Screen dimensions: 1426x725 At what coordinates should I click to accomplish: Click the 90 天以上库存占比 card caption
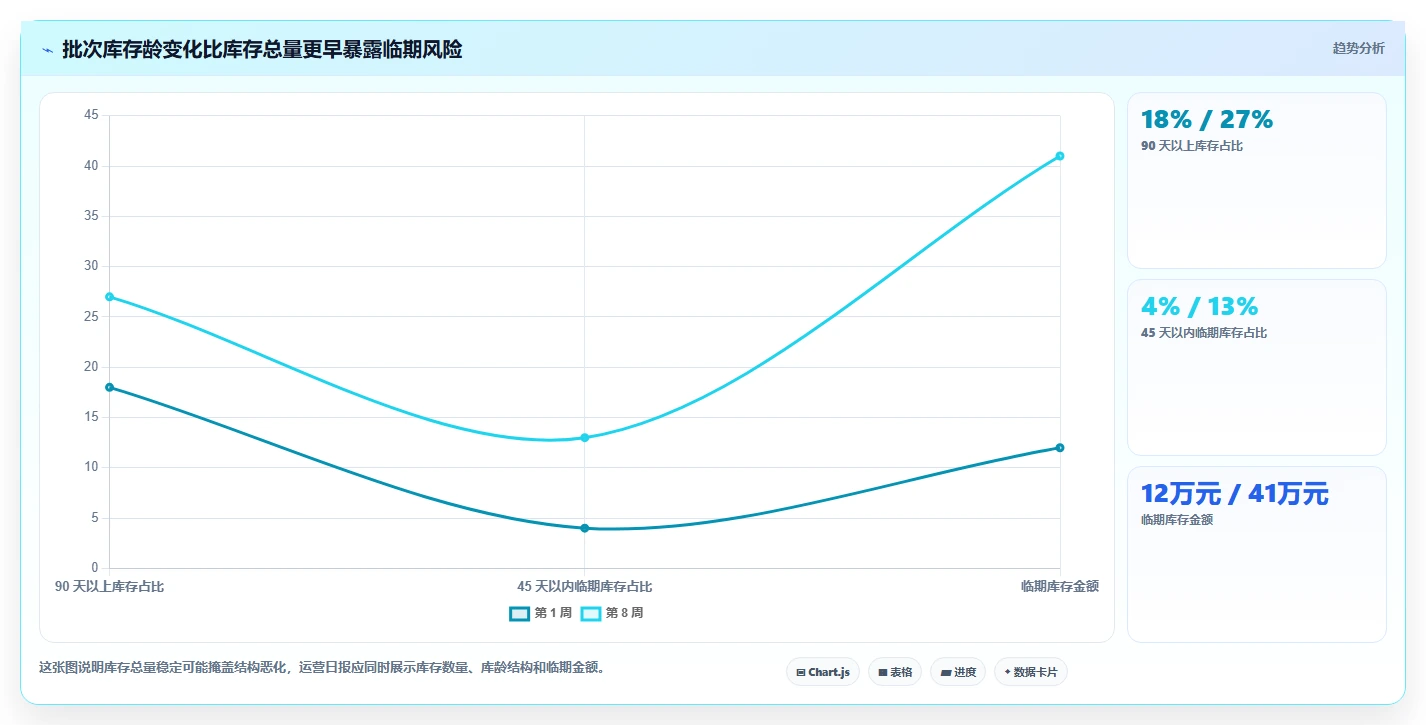coord(1192,146)
